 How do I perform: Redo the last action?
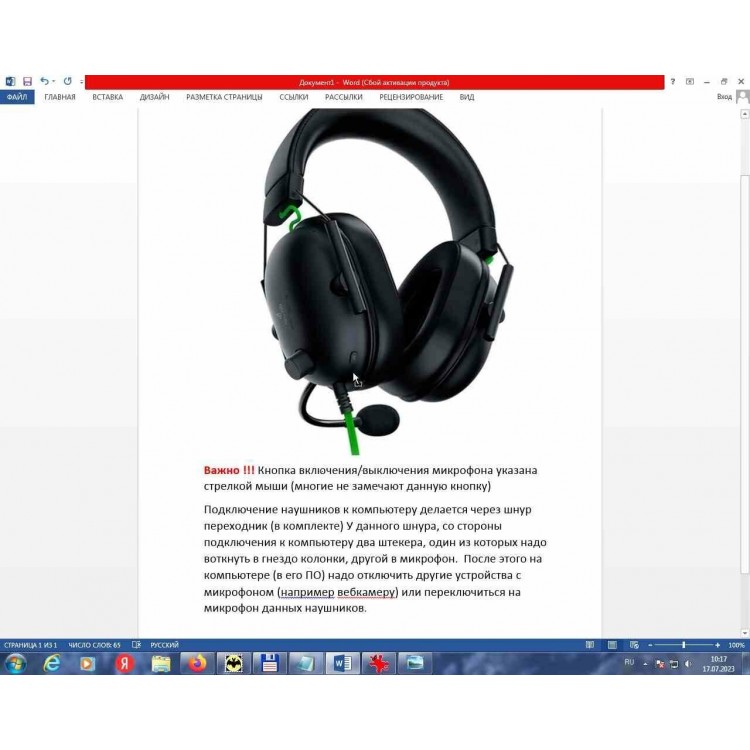tap(67, 81)
